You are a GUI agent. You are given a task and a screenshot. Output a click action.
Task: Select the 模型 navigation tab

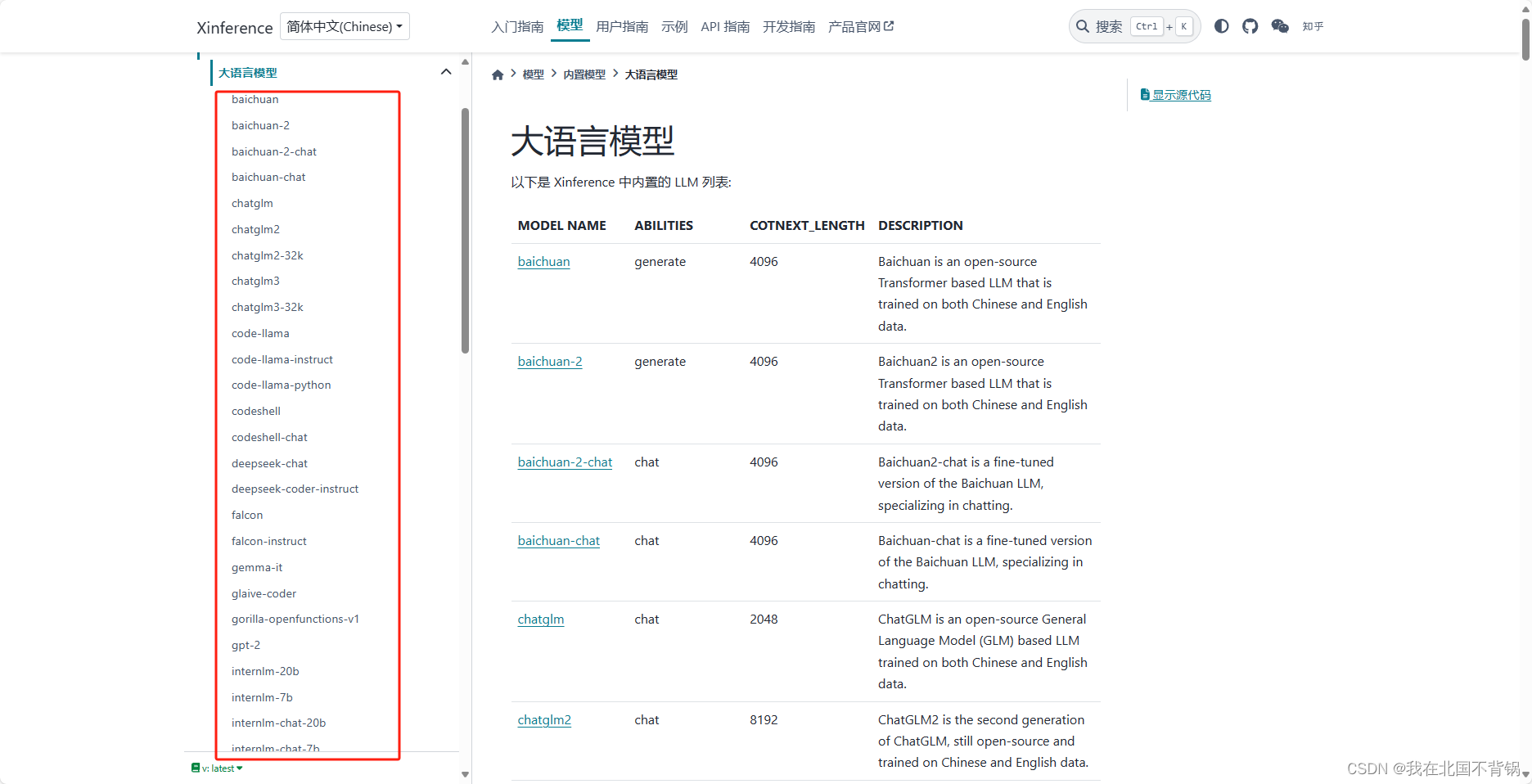click(570, 25)
